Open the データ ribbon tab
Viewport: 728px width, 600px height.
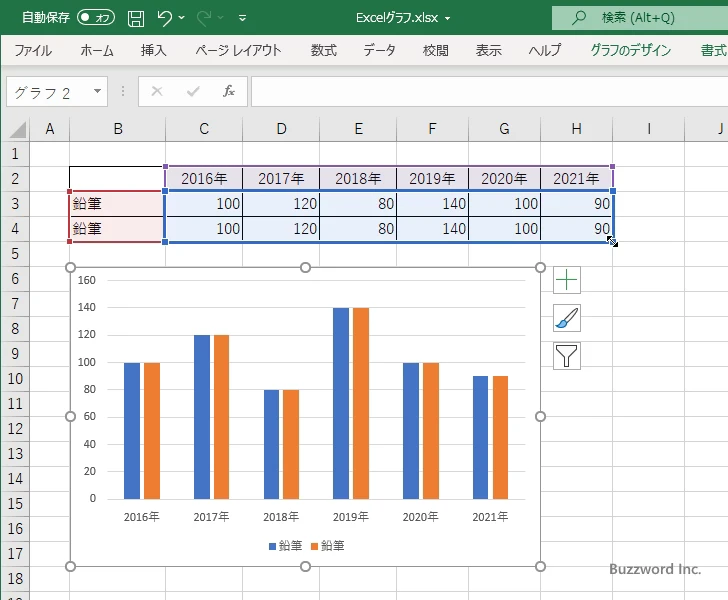point(379,50)
